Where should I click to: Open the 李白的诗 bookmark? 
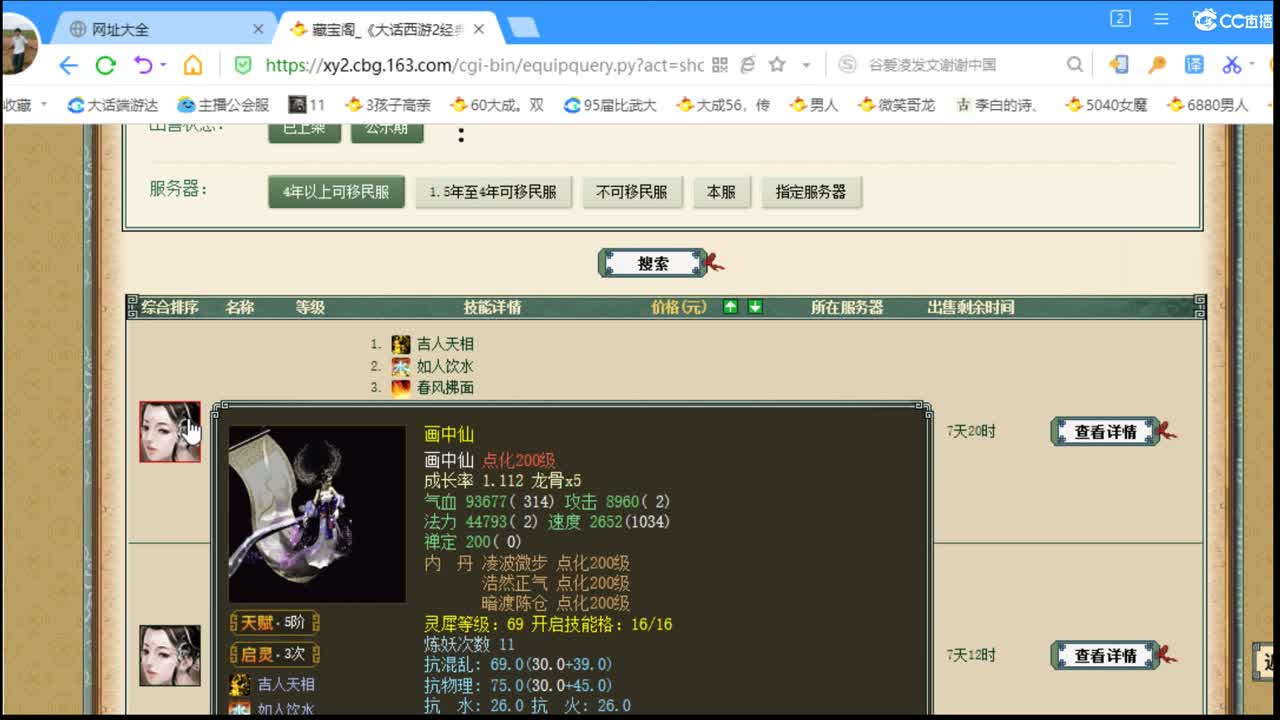[997, 104]
